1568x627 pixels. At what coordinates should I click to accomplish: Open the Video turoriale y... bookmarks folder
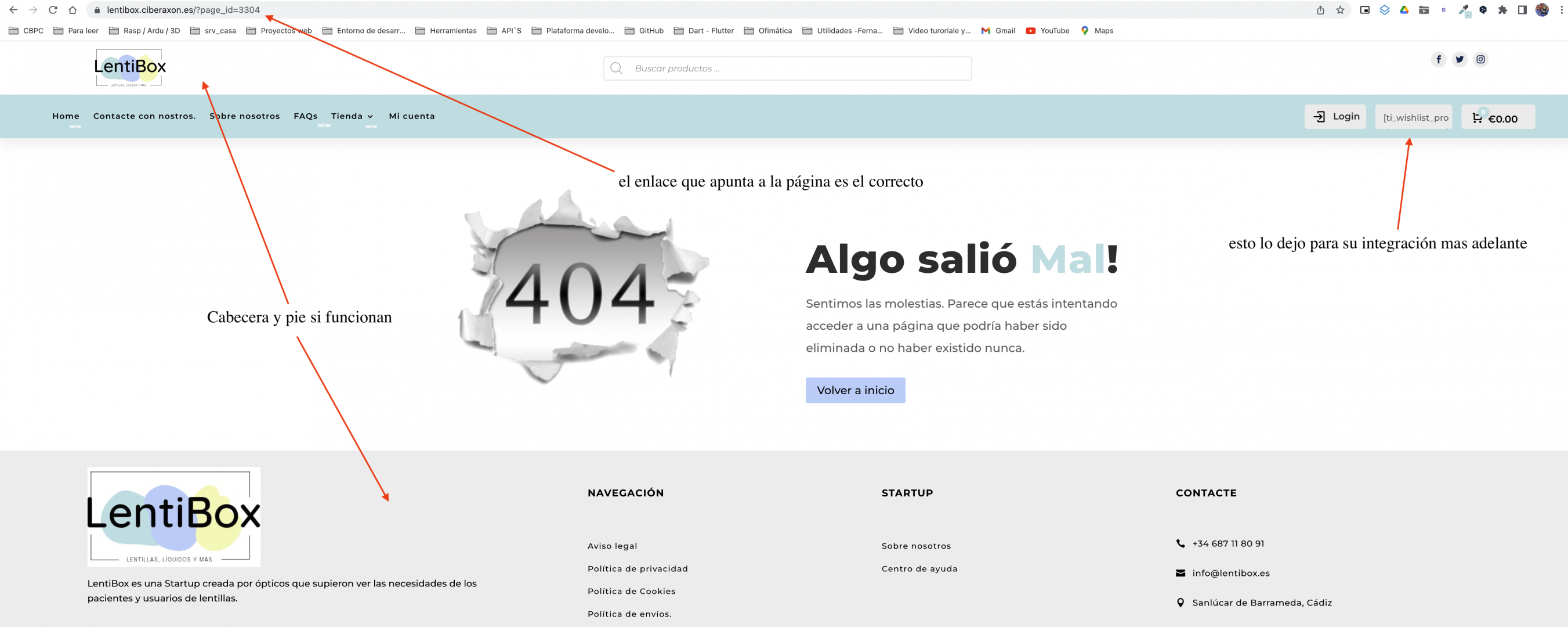(933, 30)
